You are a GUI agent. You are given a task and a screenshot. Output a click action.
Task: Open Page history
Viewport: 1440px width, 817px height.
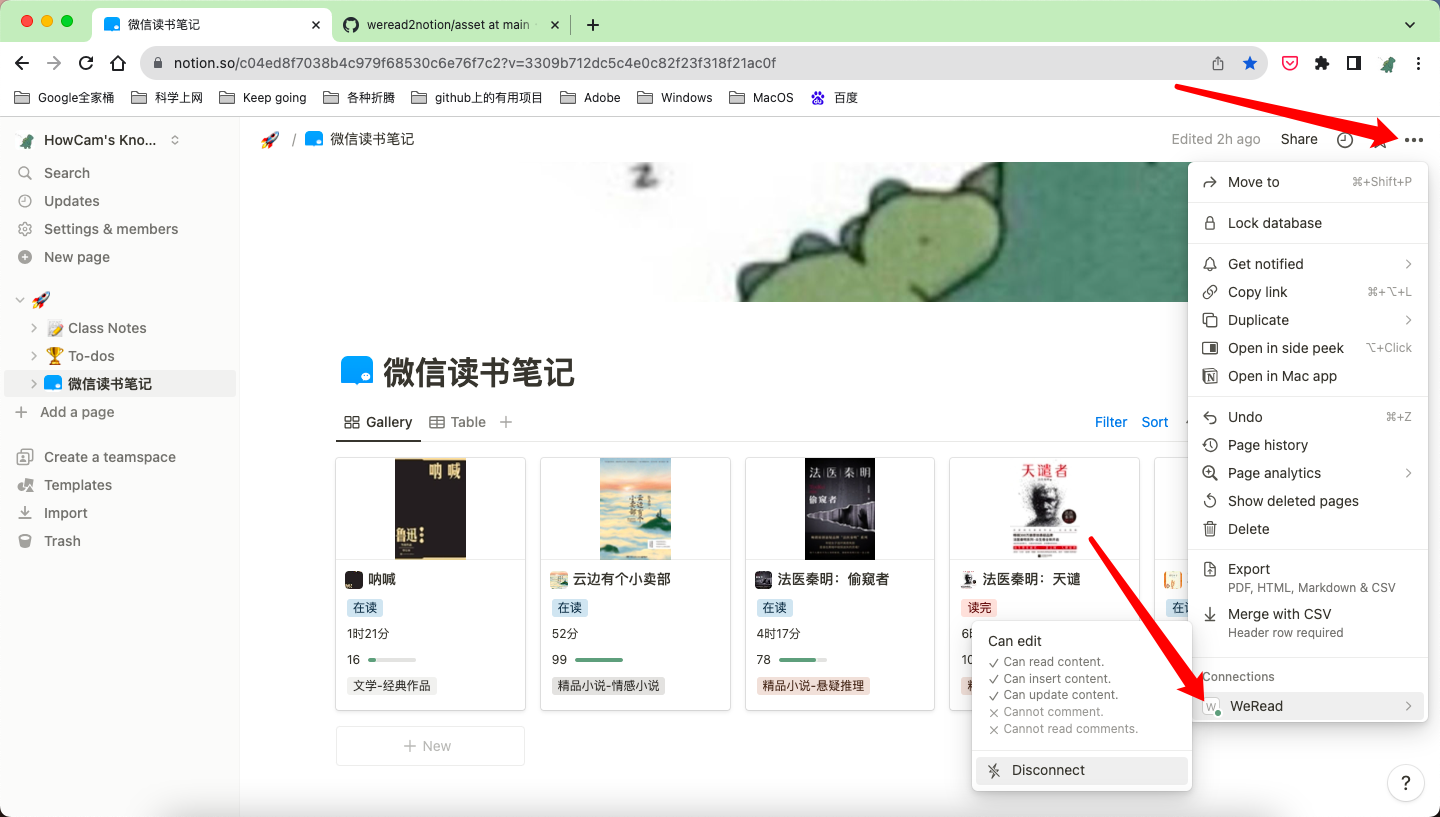(1307, 445)
